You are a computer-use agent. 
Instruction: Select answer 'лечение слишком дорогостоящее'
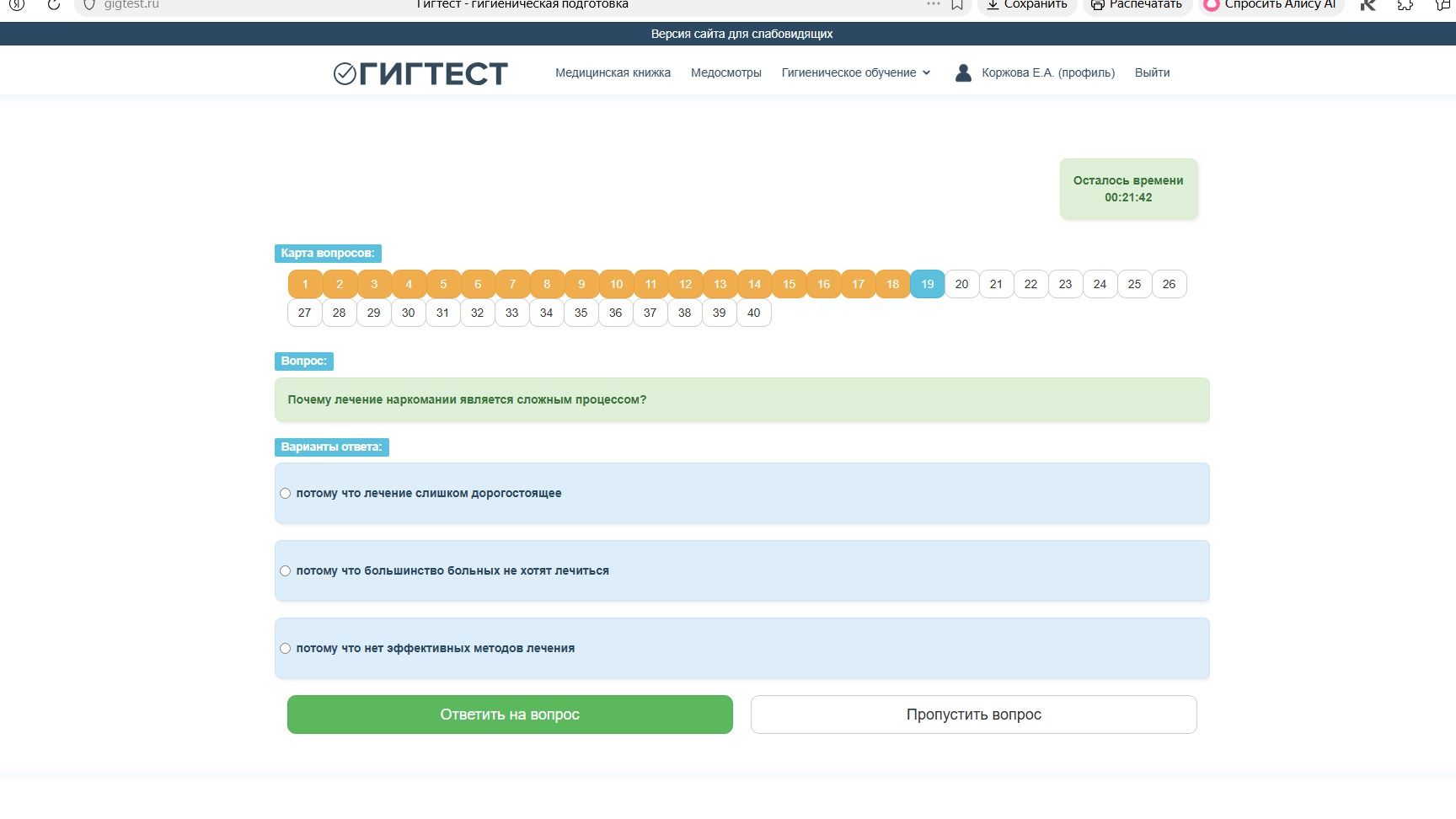tap(285, 494)
